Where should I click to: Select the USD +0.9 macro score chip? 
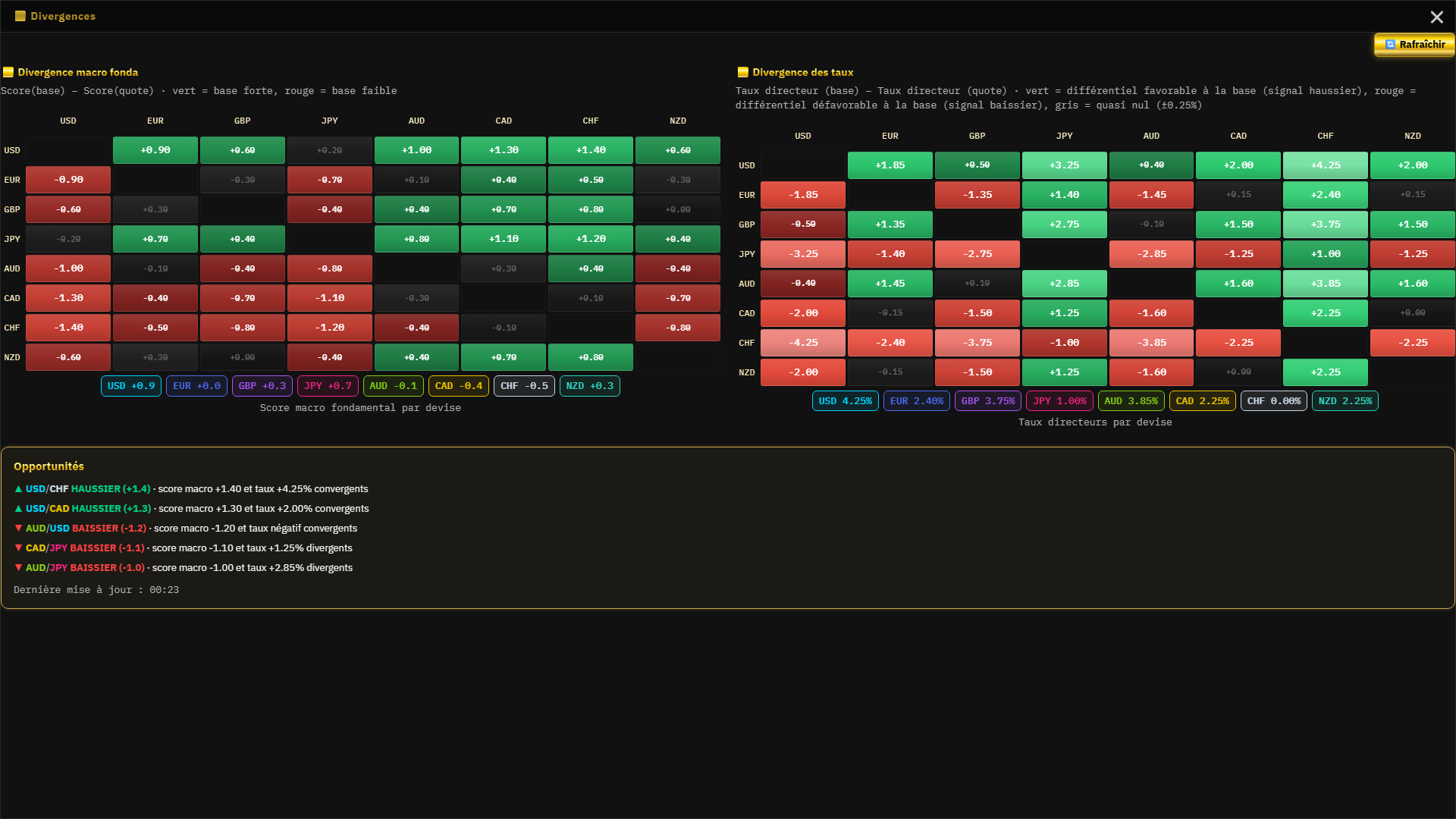coord(131,386)
